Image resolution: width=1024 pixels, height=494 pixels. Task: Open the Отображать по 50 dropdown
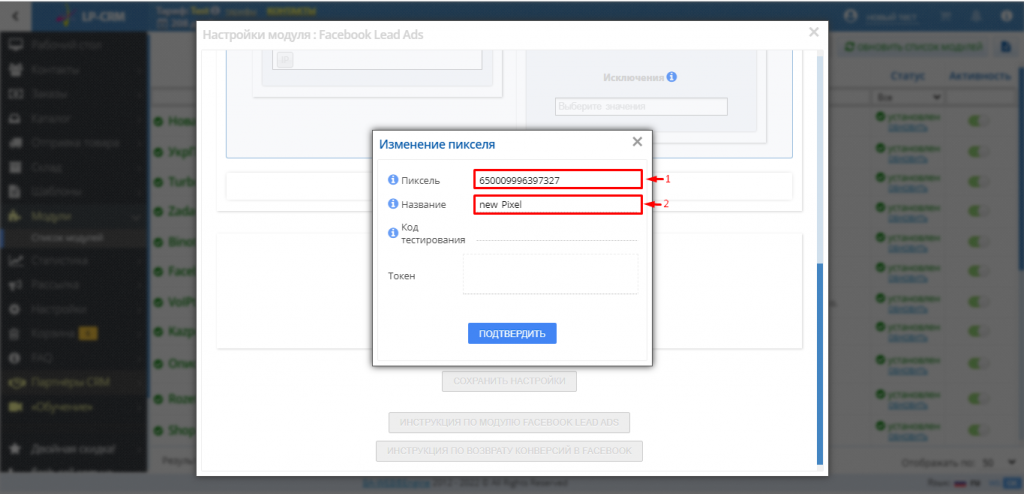[997, 462]
